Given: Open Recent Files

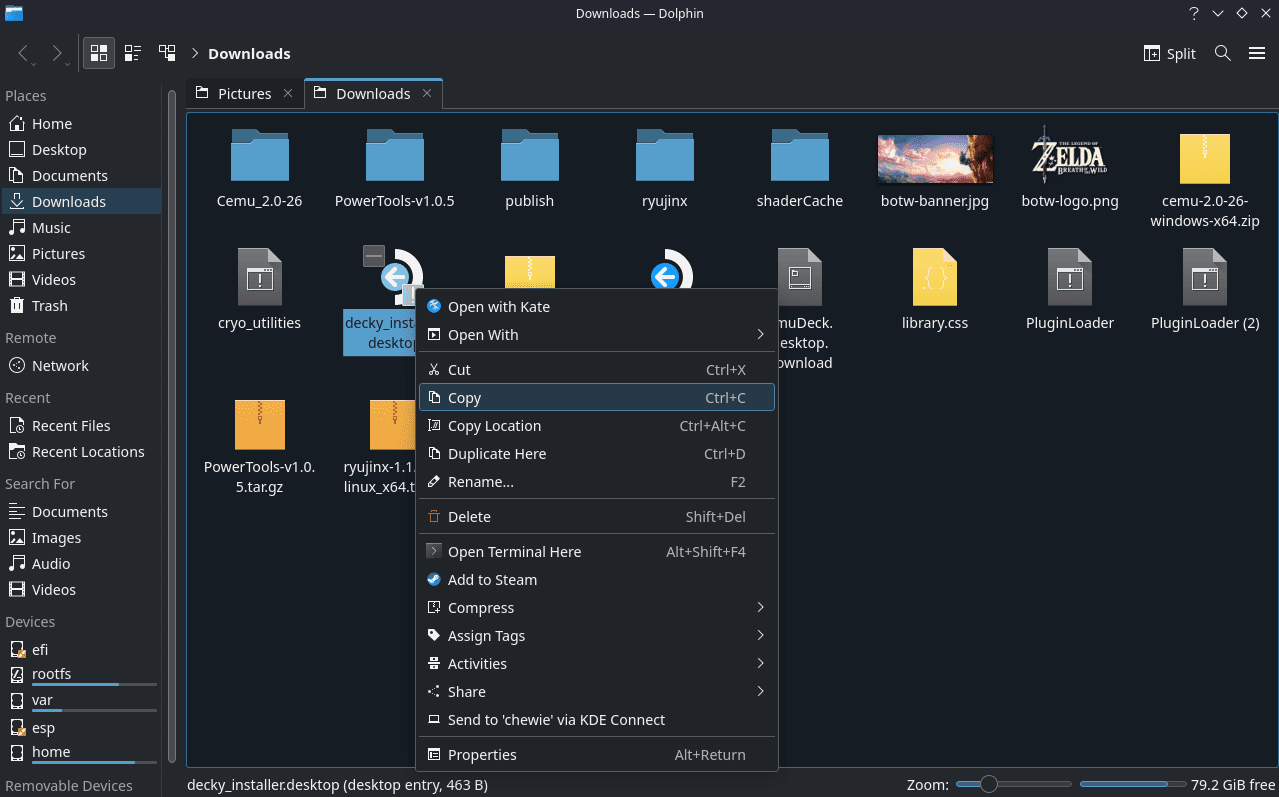Looking at the screenshot, I should click(81, 426).
